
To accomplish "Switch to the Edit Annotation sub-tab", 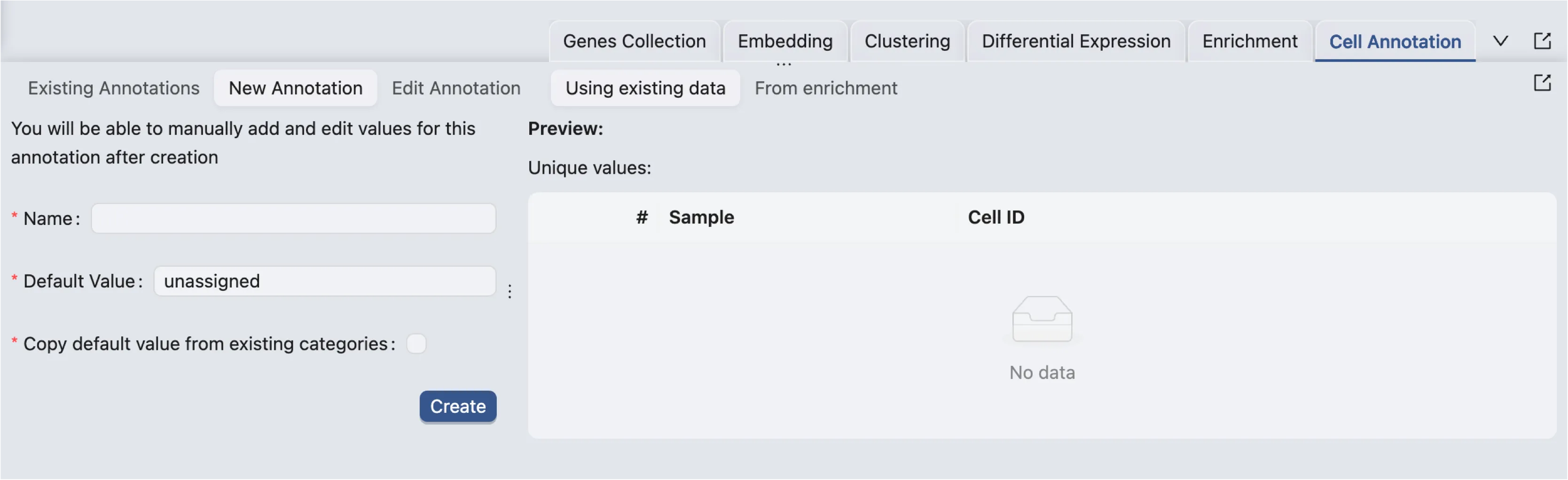I will point(456,88).
